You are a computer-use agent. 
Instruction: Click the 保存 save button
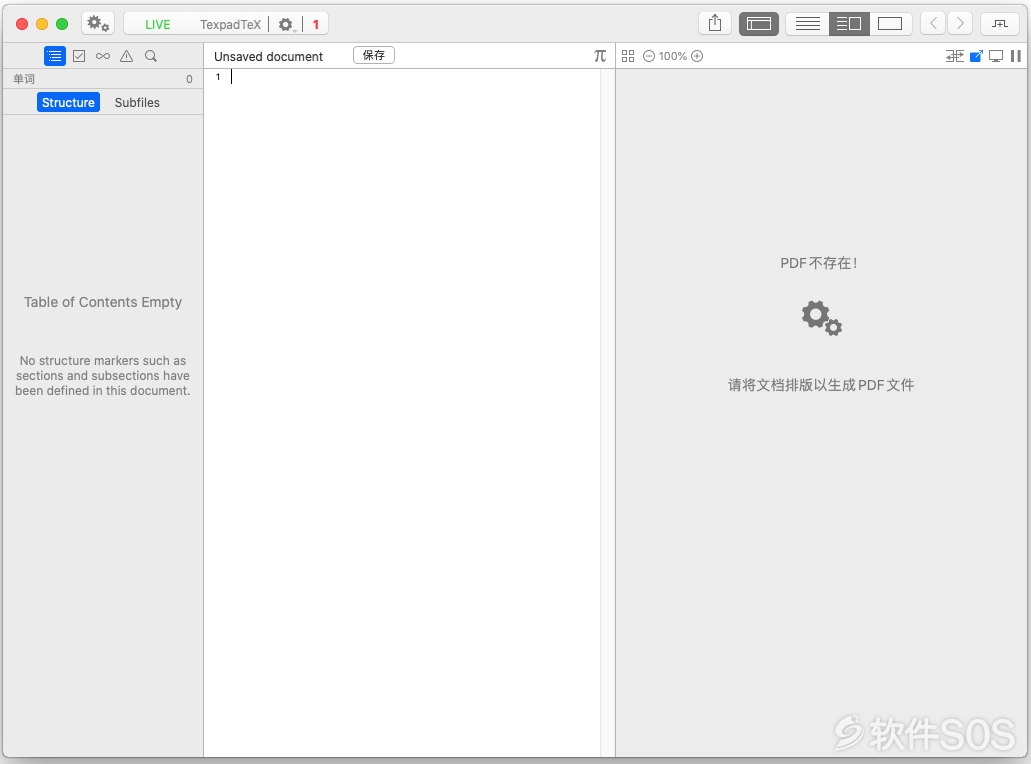pyautogui.click(x=373, y=55)
